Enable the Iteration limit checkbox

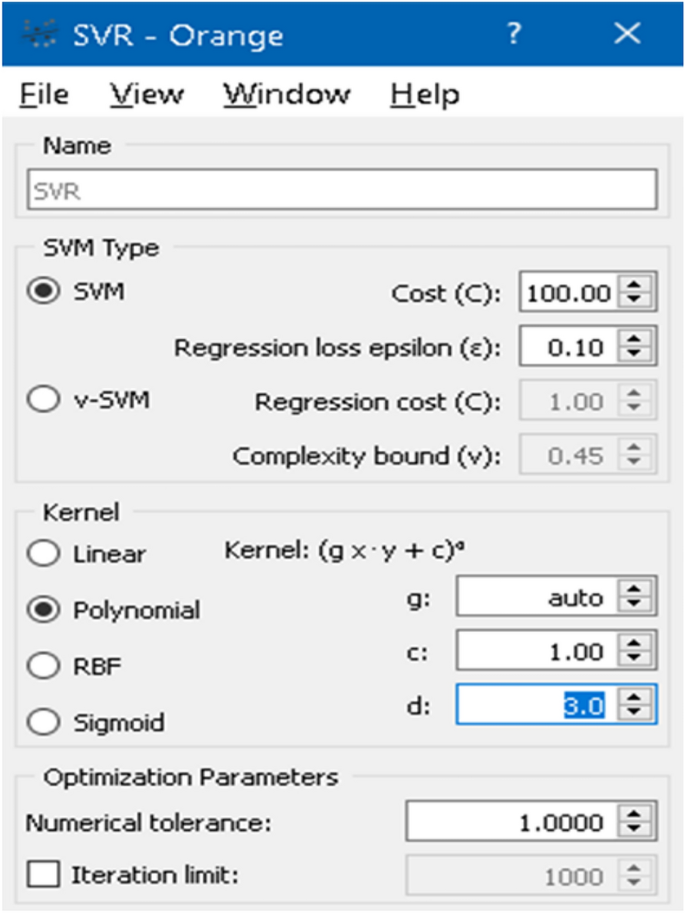click(44, 877)
